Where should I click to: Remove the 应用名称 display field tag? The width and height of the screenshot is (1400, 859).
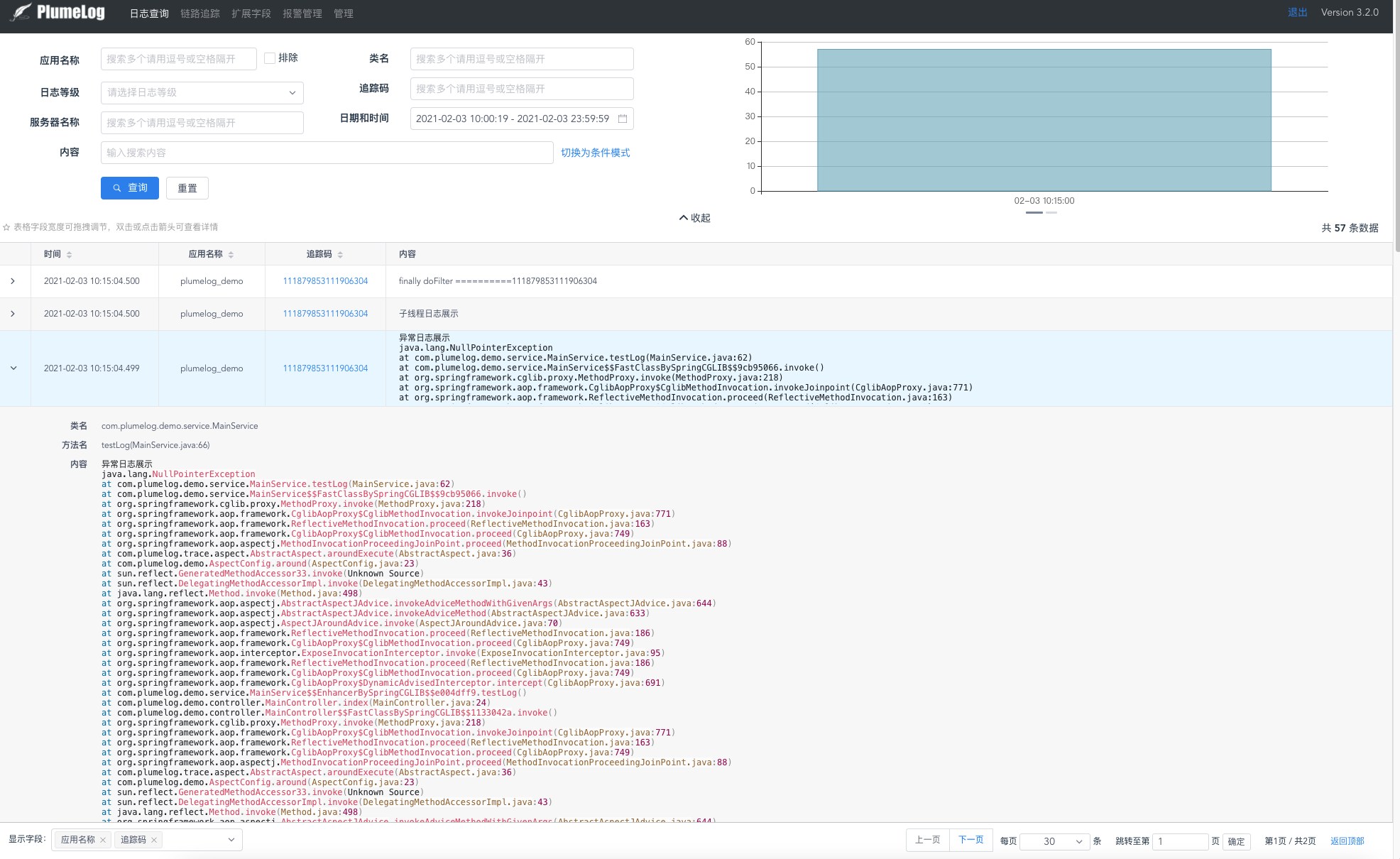pyautogui.click(x=103, y=840)
